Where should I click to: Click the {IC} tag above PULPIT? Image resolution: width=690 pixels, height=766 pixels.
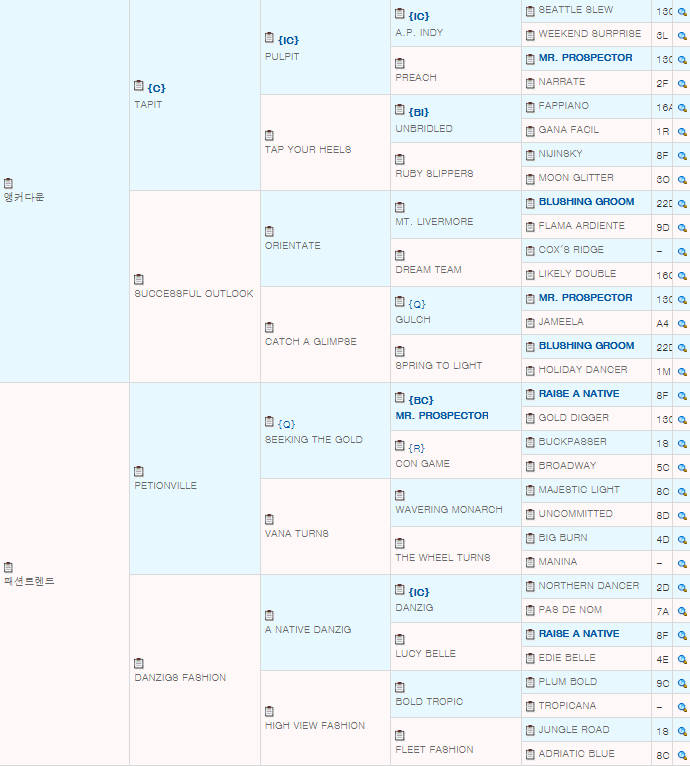click(x=288, y=40)
